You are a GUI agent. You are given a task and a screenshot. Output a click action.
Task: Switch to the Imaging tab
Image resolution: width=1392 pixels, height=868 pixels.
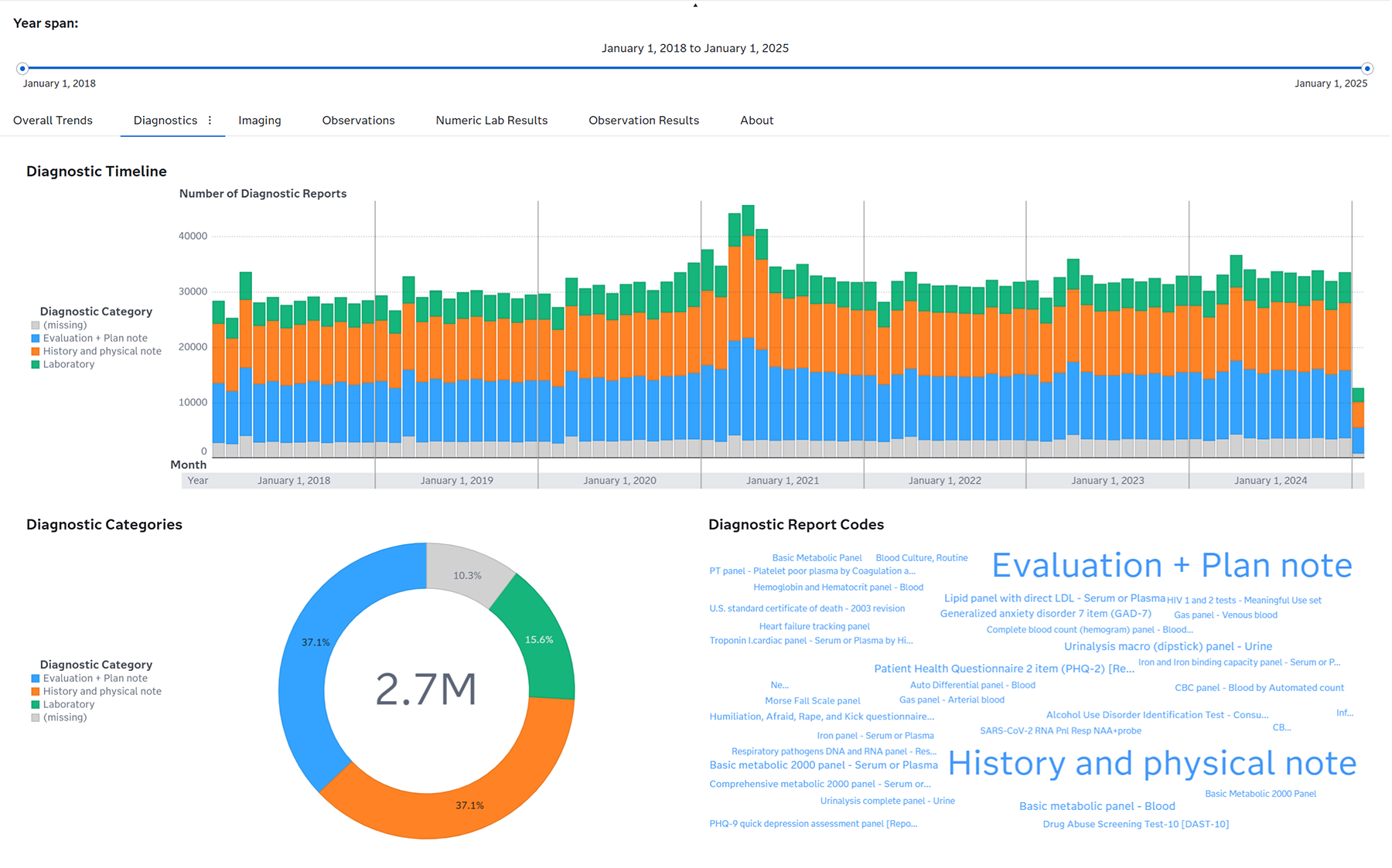coord(260,120)
